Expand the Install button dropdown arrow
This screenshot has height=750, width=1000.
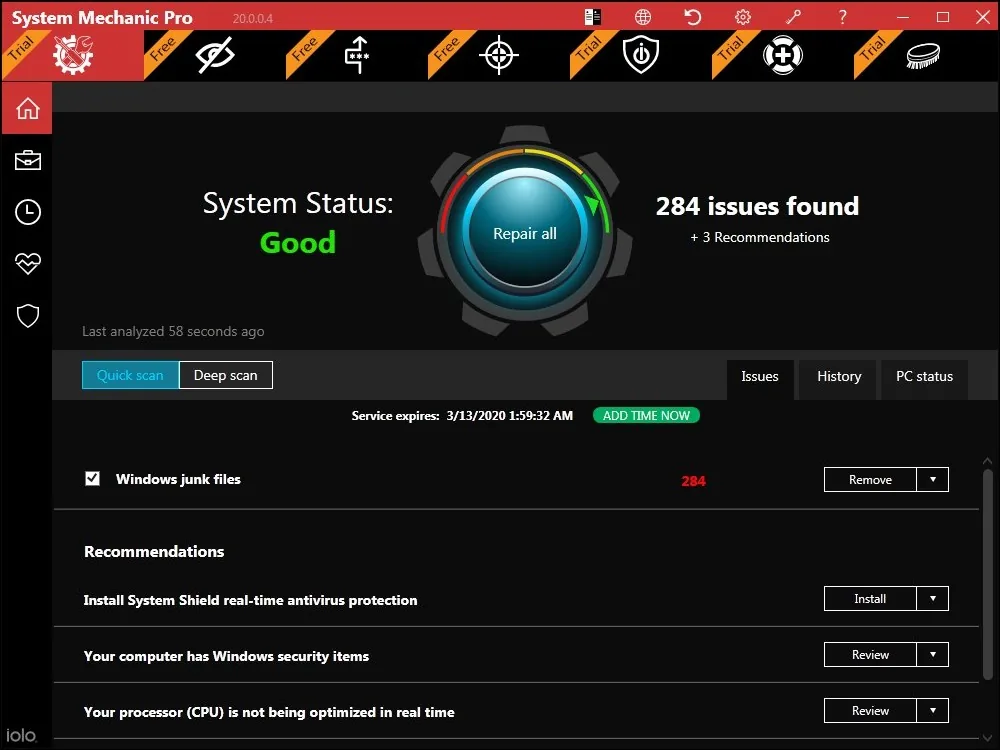tap(932, 598)
